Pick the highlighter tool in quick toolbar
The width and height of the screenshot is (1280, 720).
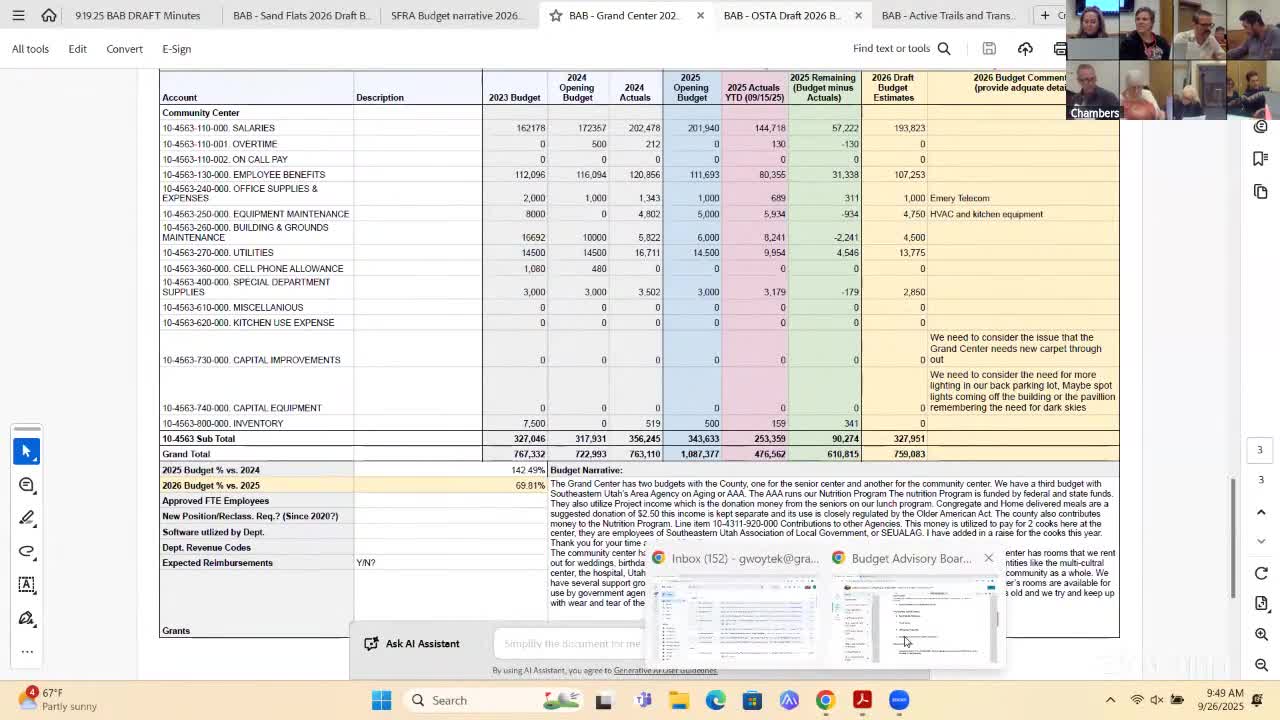(x=26, y=518)
